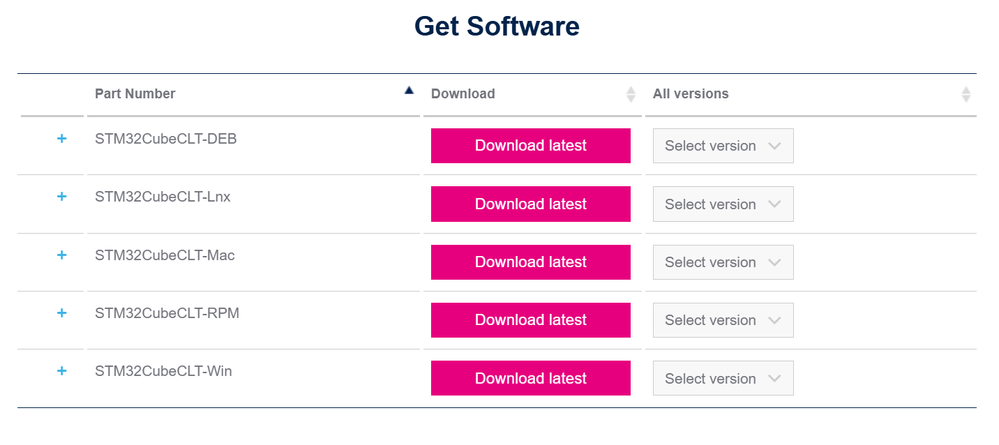Expand the STM32CubeCLT-DEB row plus icon
Screen dimensions: 999x445
(x=62, y=139)
